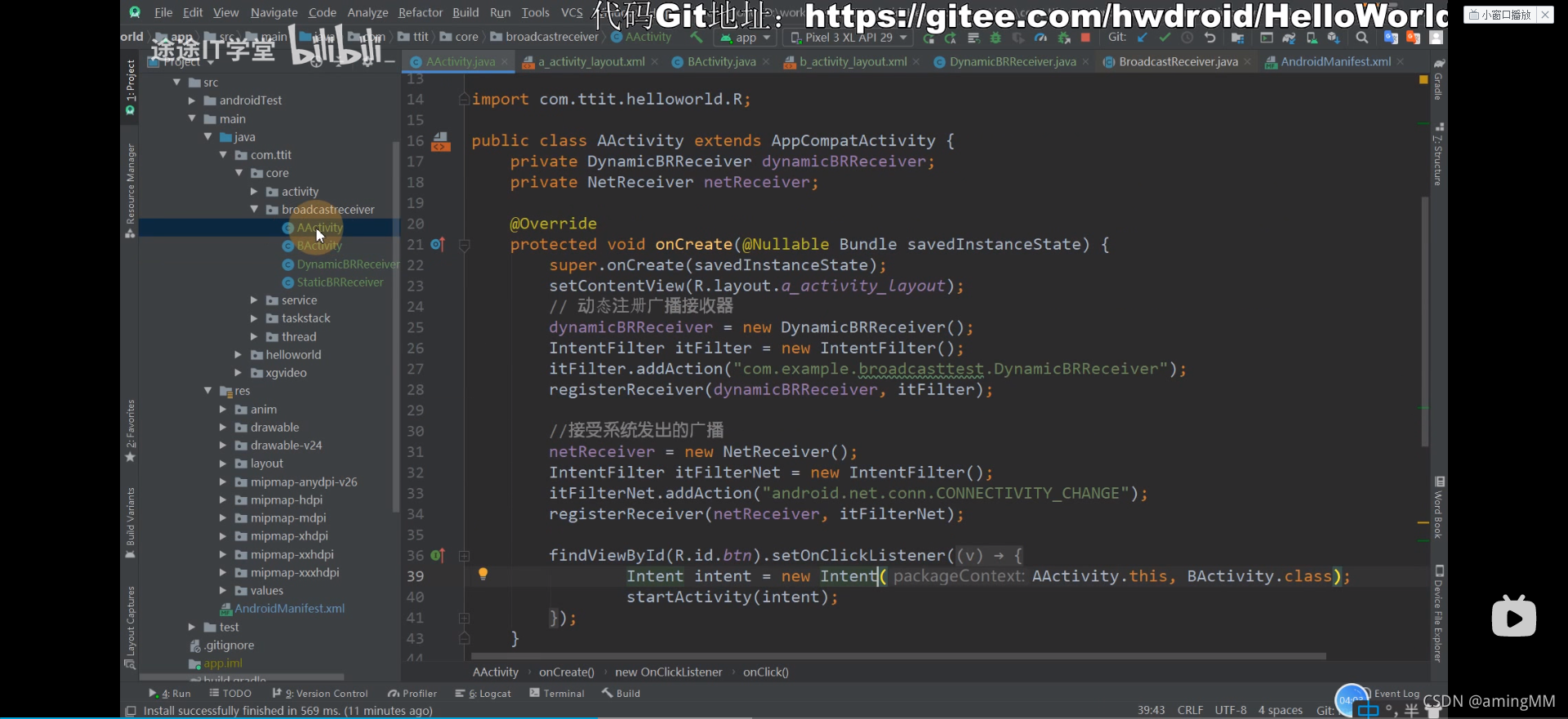The width and height of the screenshot is (1568, 719).
Task: Open the Terminal tool window button
Action: (557, 693)
